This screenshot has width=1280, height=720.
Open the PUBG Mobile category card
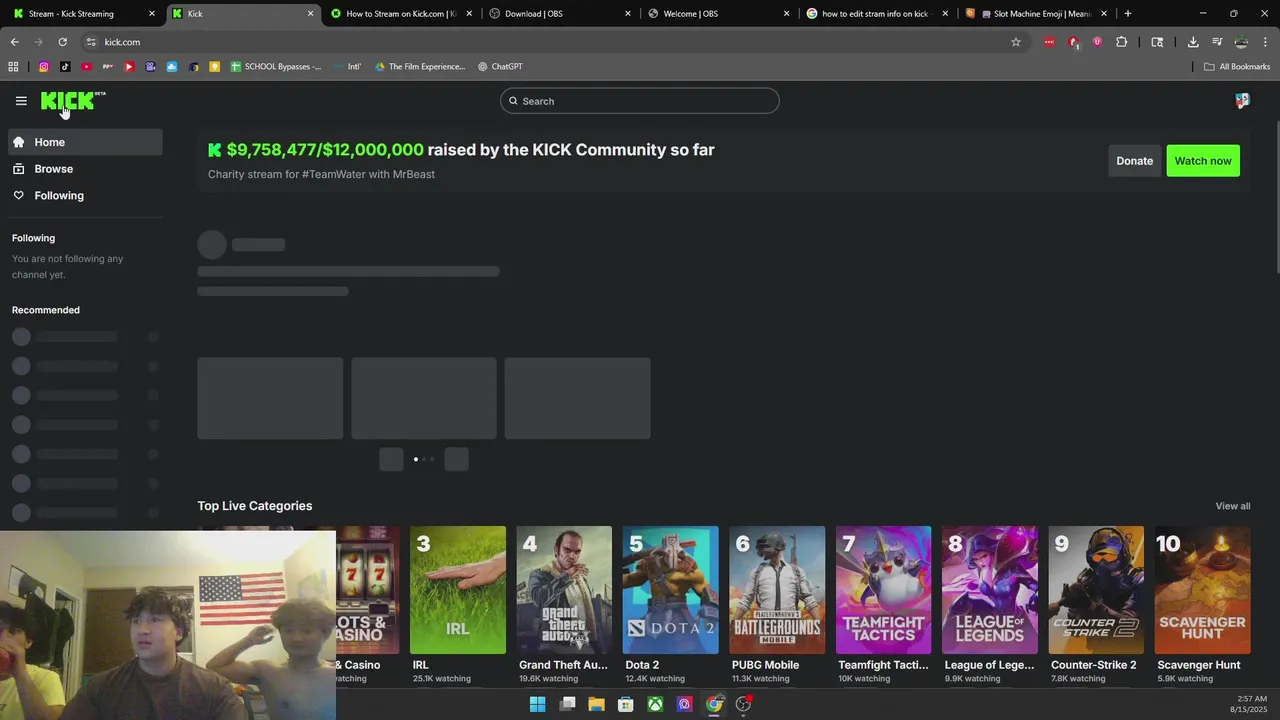pos(777,606)
